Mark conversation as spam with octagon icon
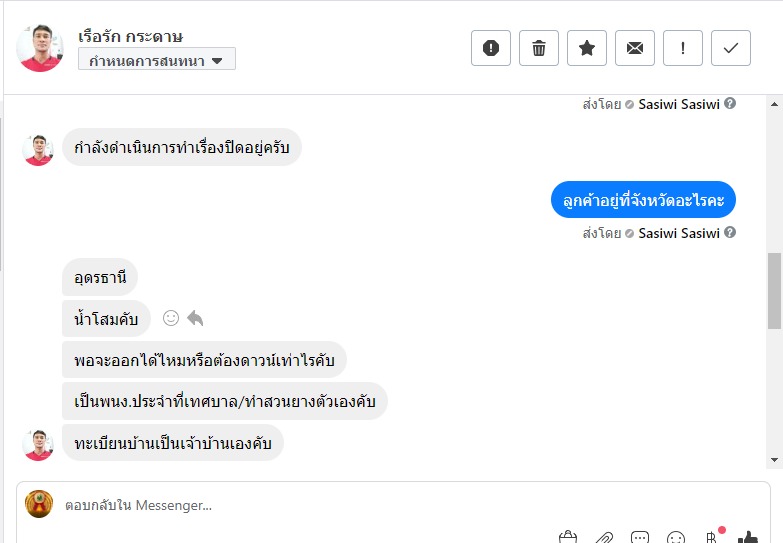Screen dimensions: 783x543 tap(491, 48)
